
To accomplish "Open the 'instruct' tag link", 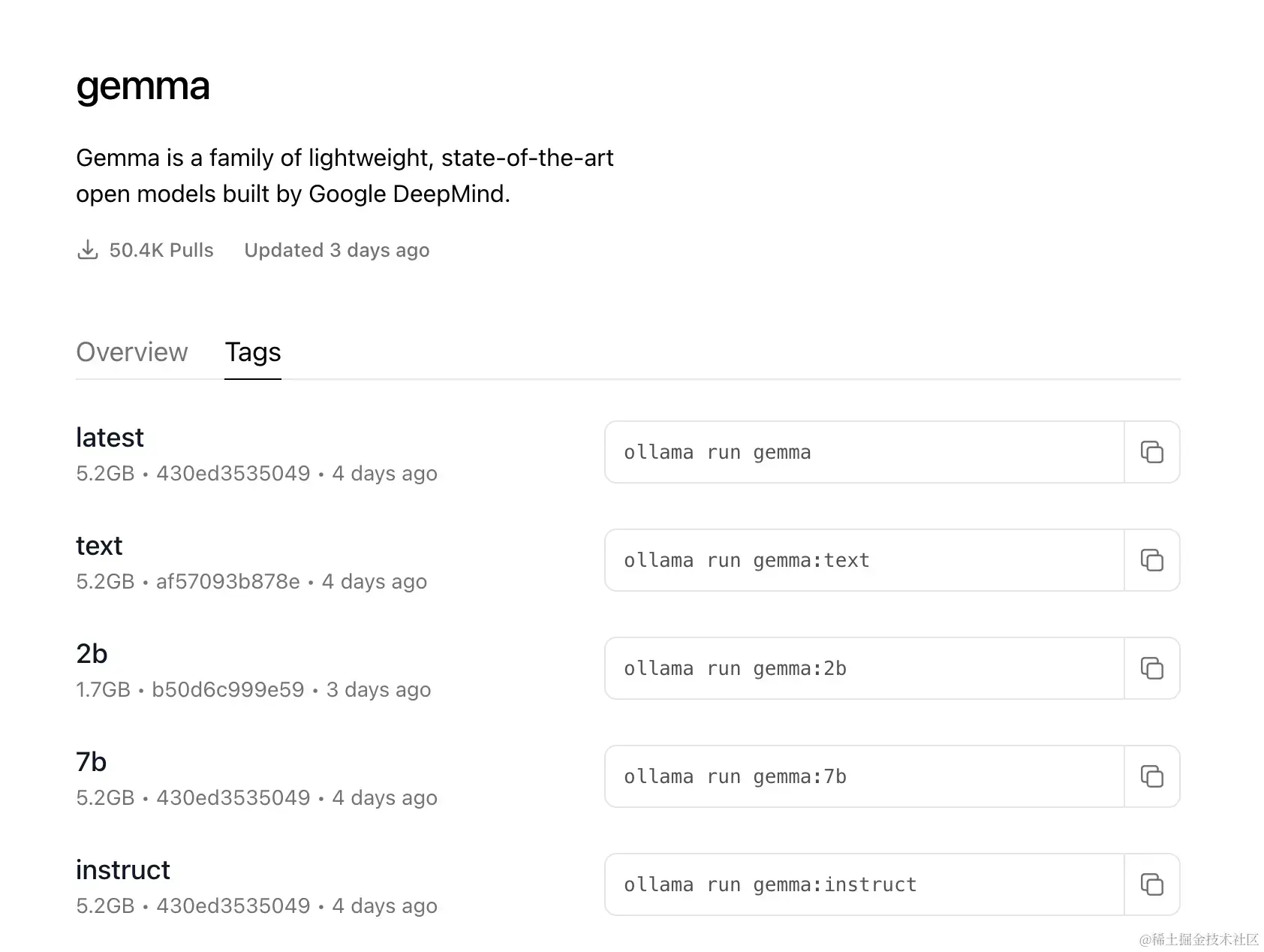I will pyautogui.click(x=123, y=870).
